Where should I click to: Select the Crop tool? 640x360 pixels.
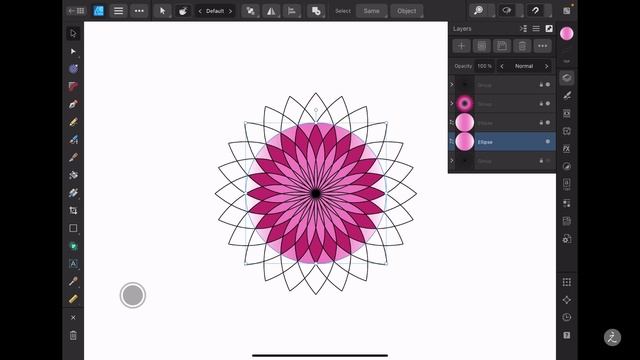pos(73,211)
